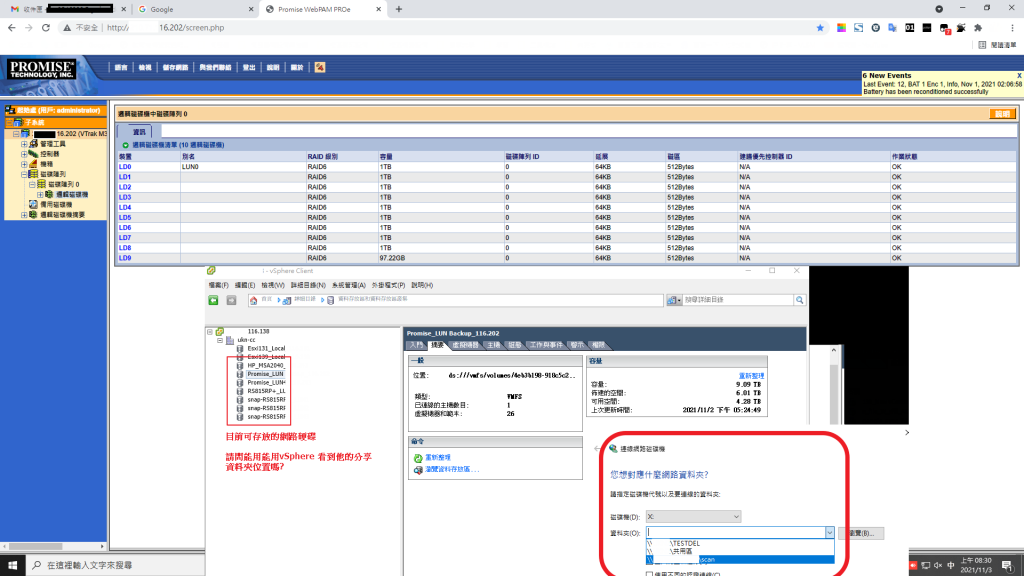
Task: Expand the 邏輯磁碟機 node under 磁碟陣列 0
Action: (x=40, y=195)
